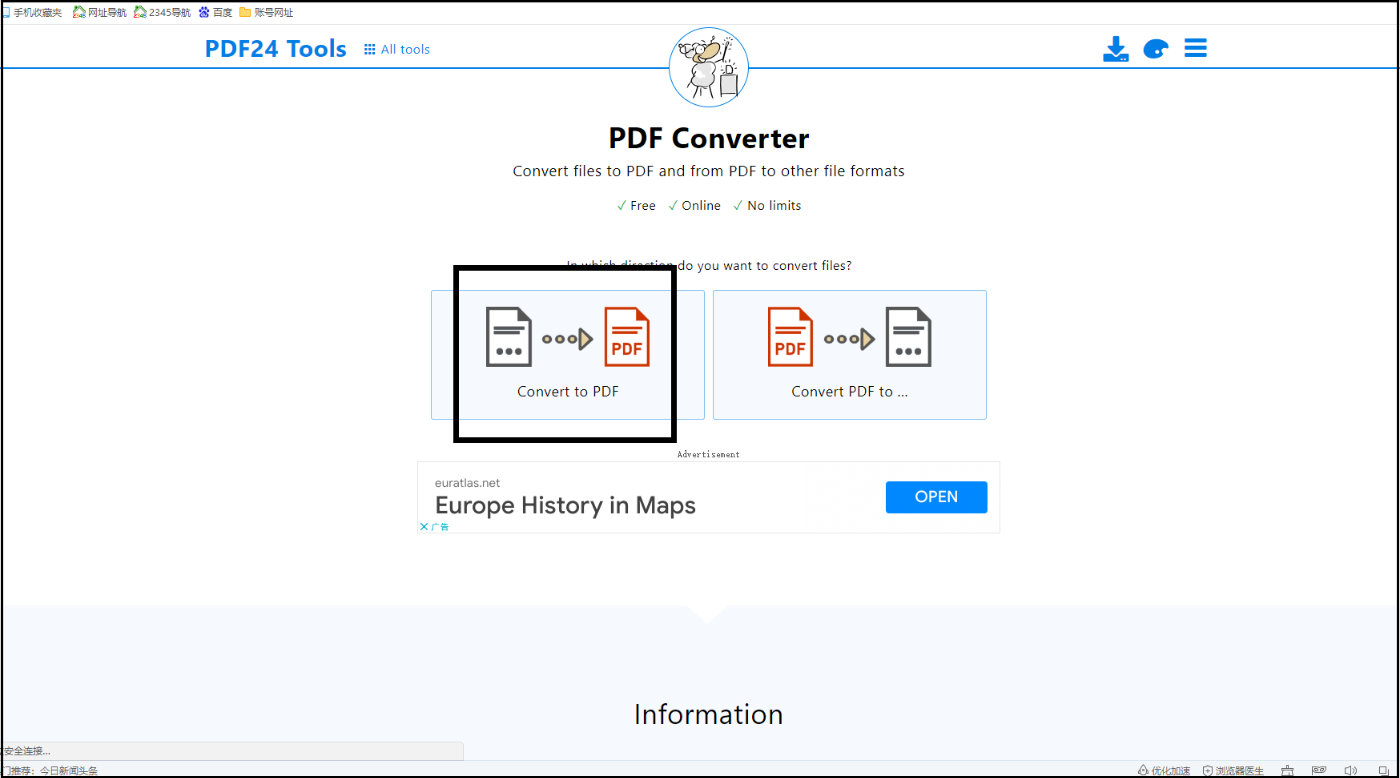Click 优化加速 in the status bar

pos(1164,770)
